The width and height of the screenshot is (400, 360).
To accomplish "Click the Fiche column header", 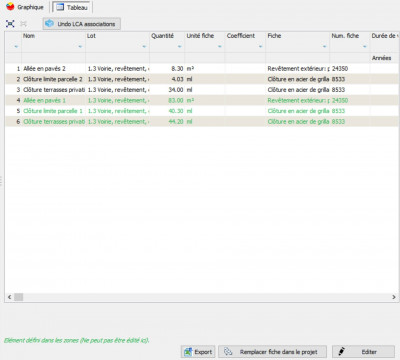I will click(274, 36).
